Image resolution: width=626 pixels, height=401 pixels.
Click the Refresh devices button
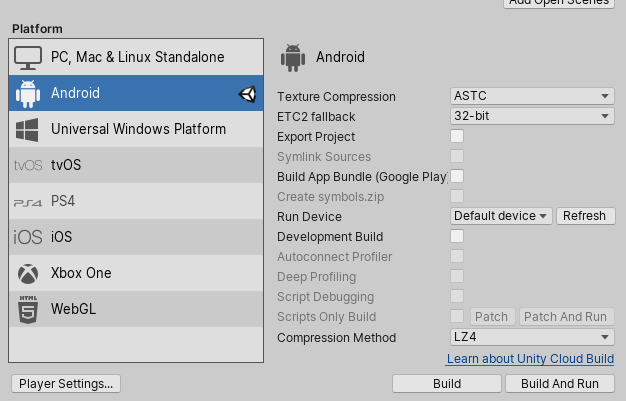[586, 216]
